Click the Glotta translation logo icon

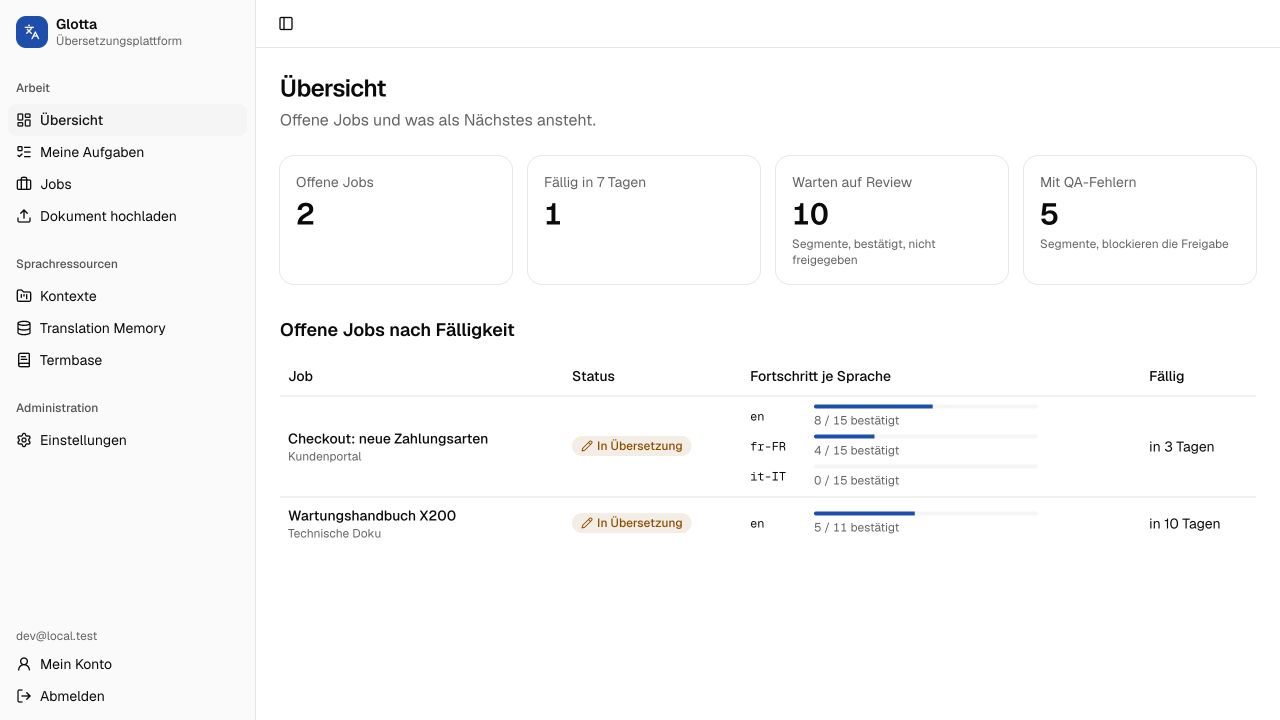coord(32,32)
